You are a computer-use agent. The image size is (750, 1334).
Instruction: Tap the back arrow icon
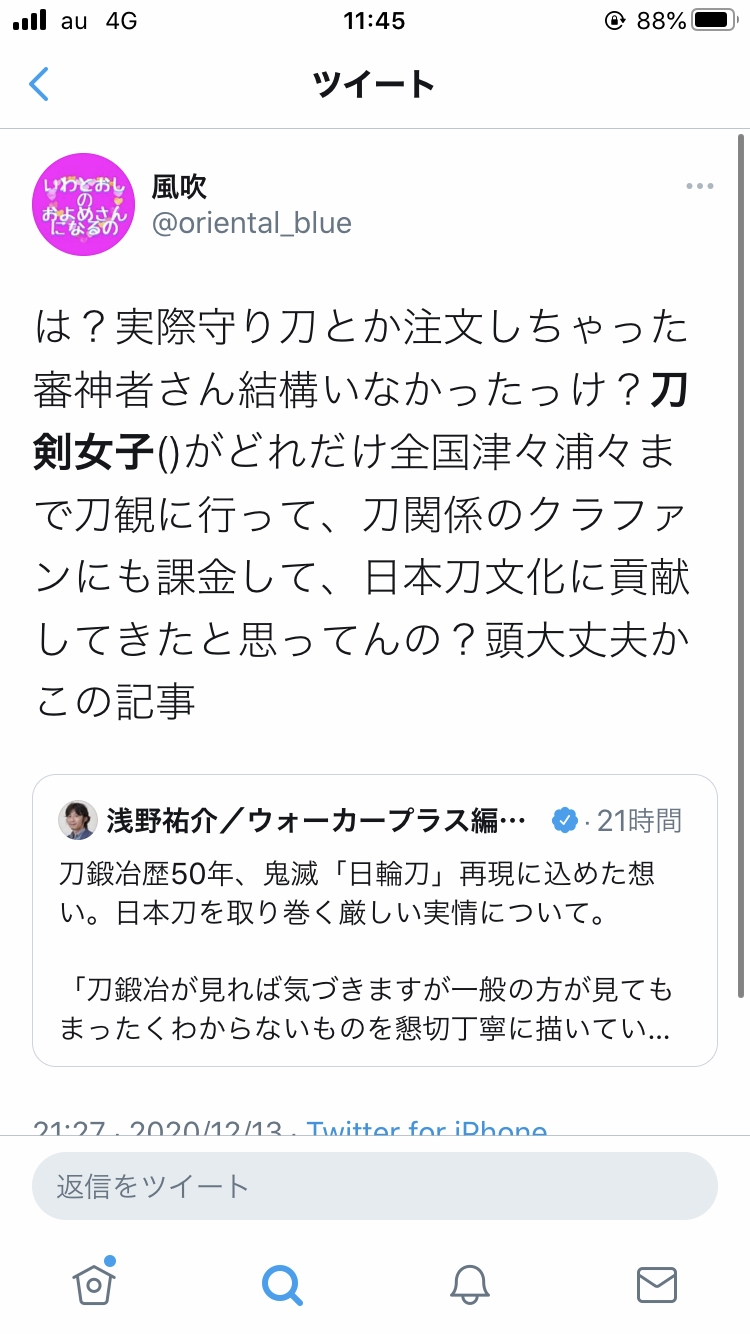click(x=39, y=84)
